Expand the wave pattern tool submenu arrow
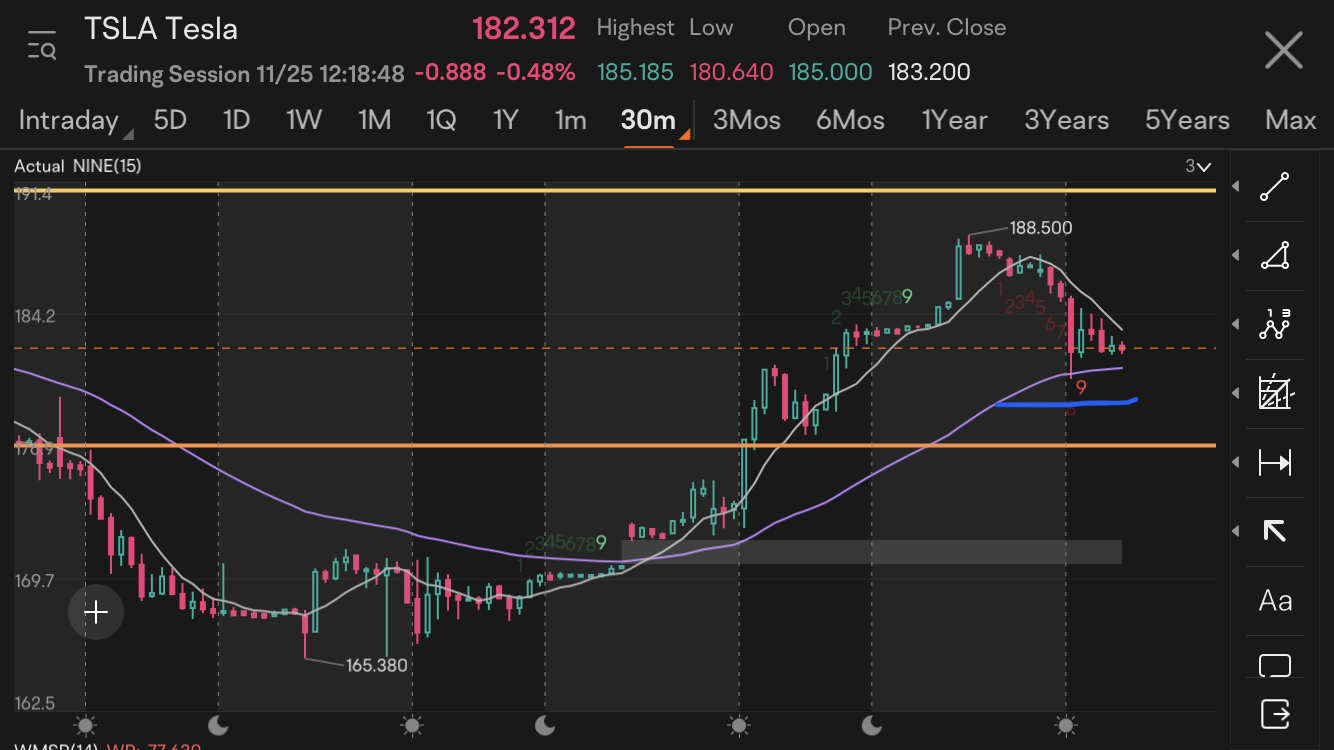 [x=1238, y=325]
